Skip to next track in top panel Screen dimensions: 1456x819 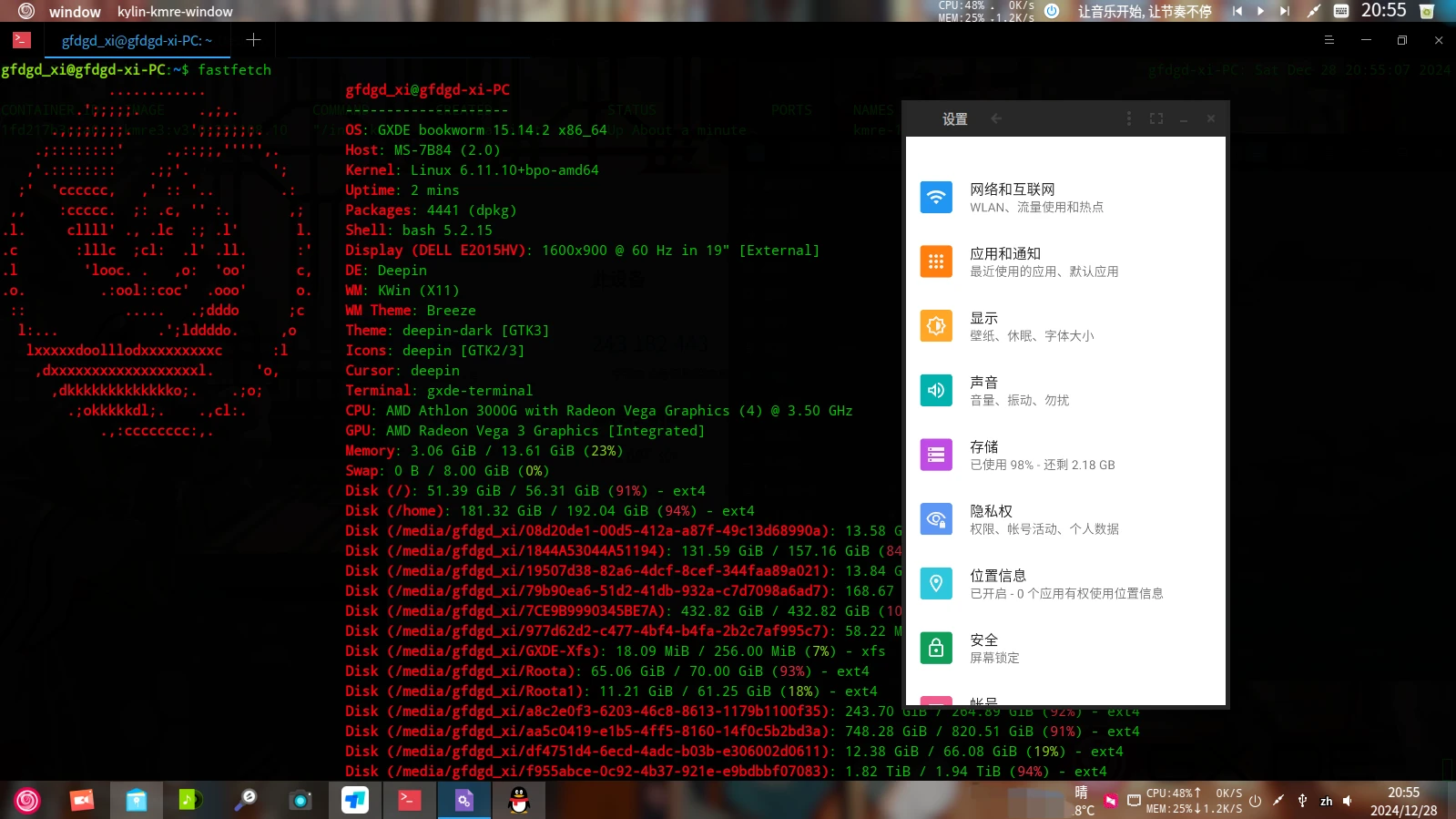pyautogui.click(x=1284, y=11)
